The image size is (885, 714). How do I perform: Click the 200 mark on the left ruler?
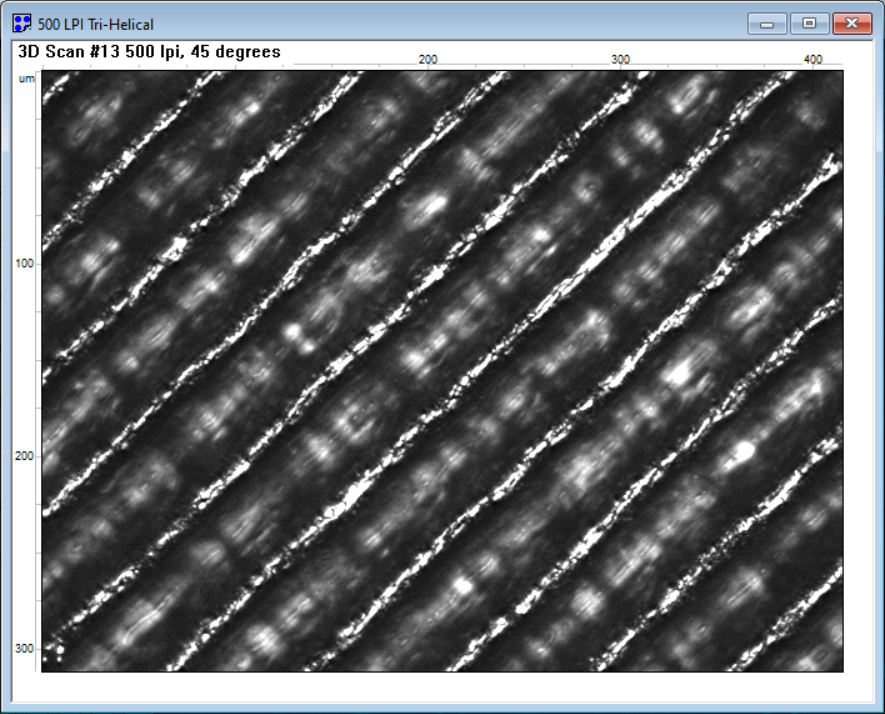pyautogui.click(x=26, y=456)
